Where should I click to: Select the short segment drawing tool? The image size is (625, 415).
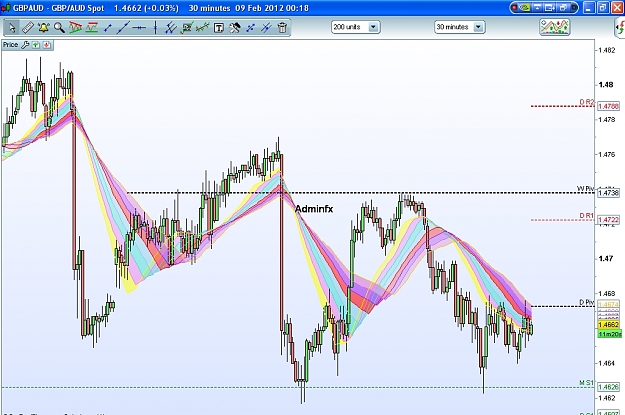[107, 28]
